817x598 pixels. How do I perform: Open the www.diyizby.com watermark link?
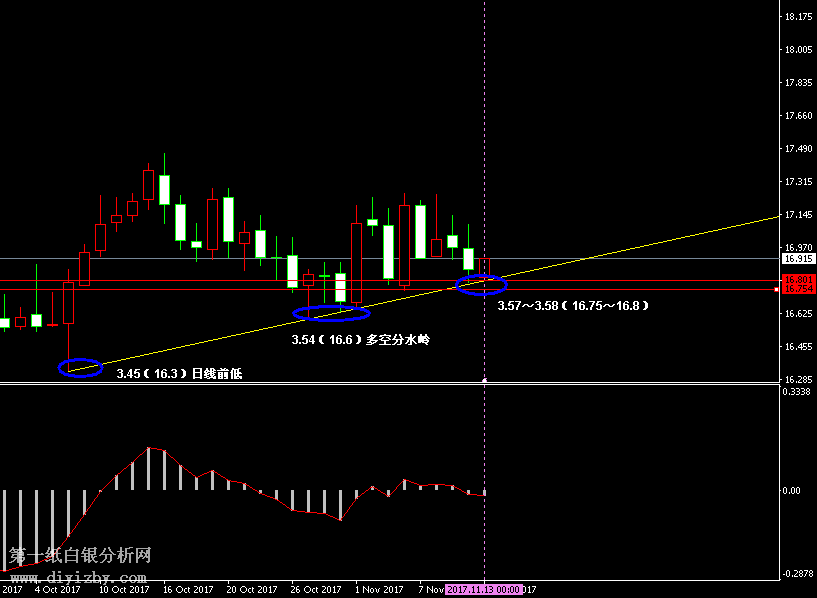[x=80, y=577]
